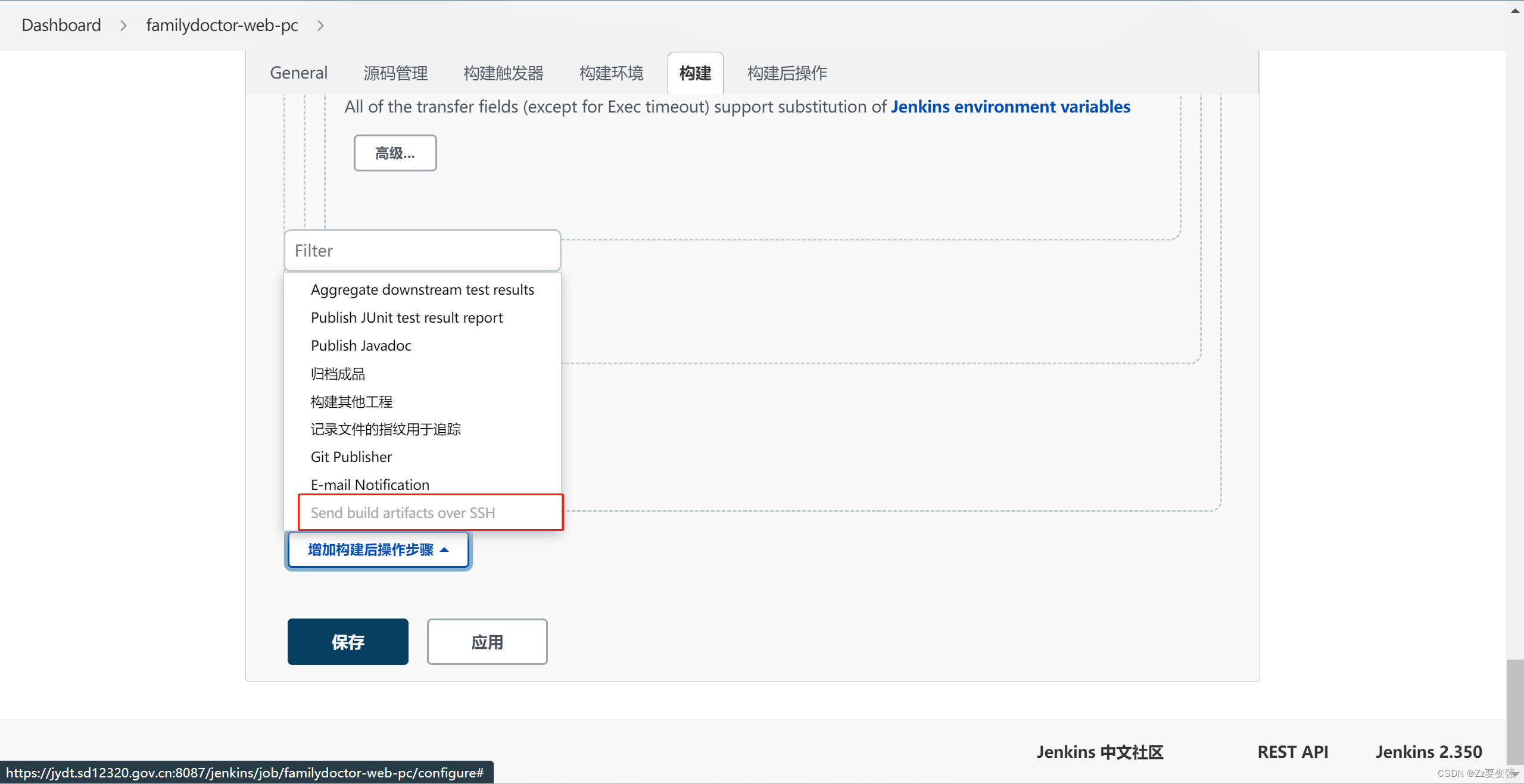Select Aggregate downstream test results
The image size is (1524, 784).
(422, 289)
